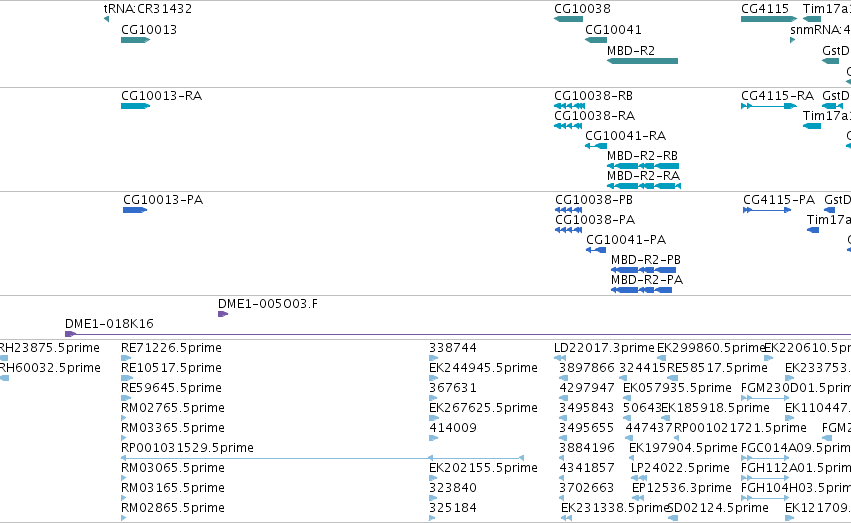Select the FGH112A01.5prime EST label

[x=796, y=468]
